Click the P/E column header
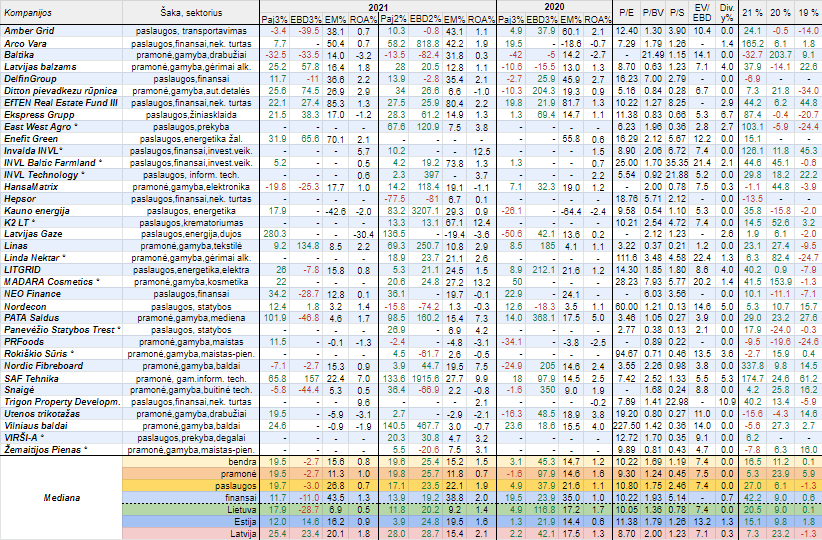822x540 pixels. pyautogui.click(x=626, y=13)
